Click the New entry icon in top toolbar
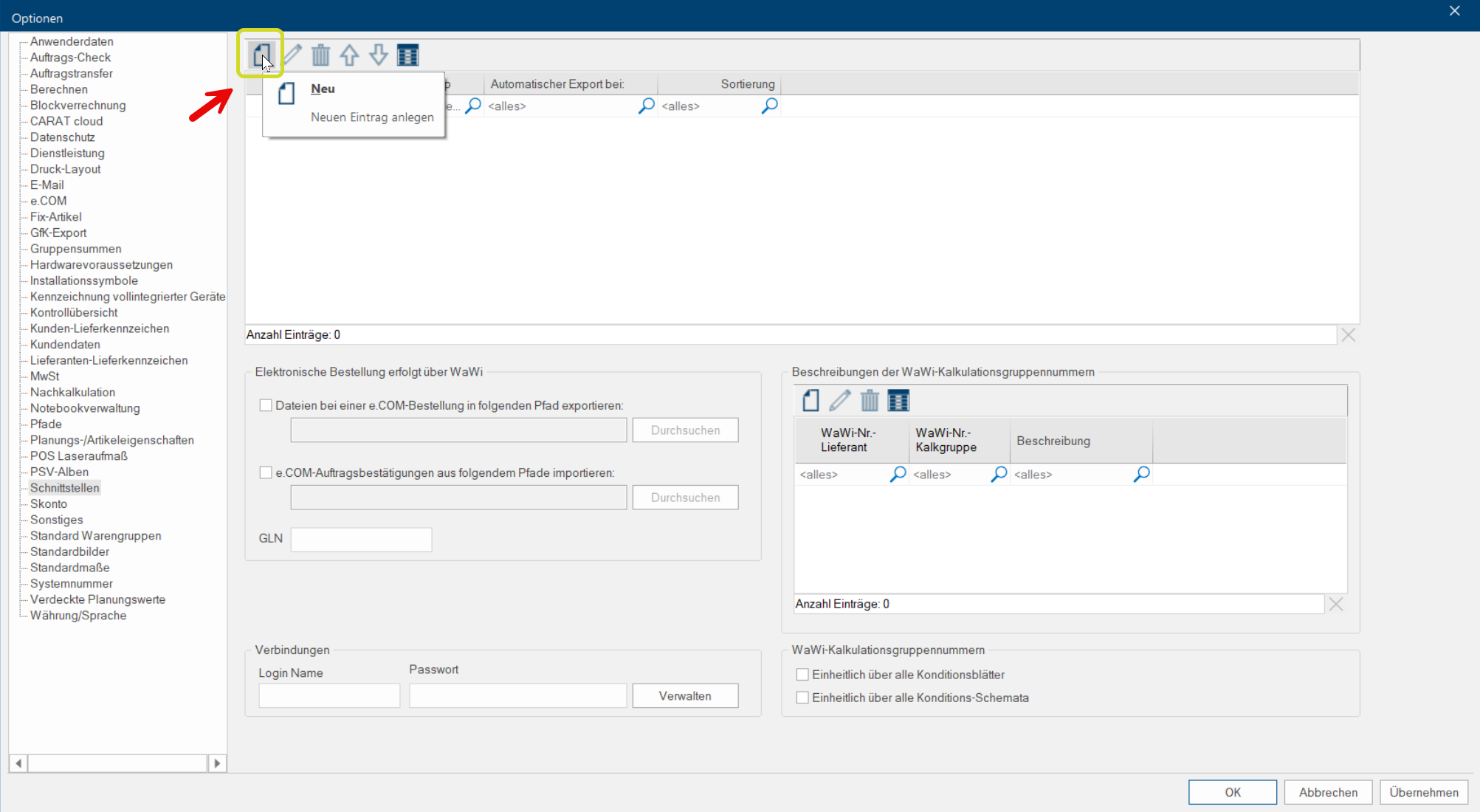 (261, 55)
